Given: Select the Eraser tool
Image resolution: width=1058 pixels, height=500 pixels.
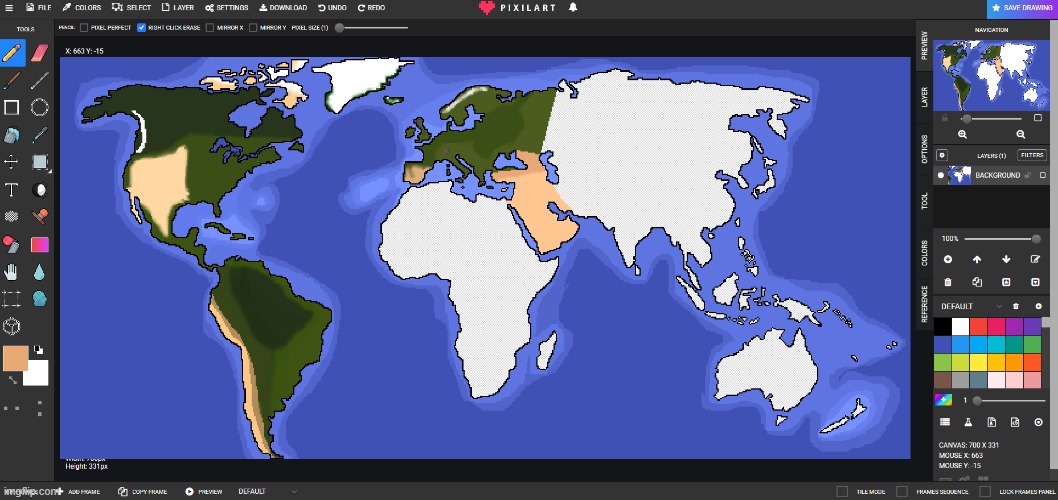Looking at the screenshot, I should point(40,52).
